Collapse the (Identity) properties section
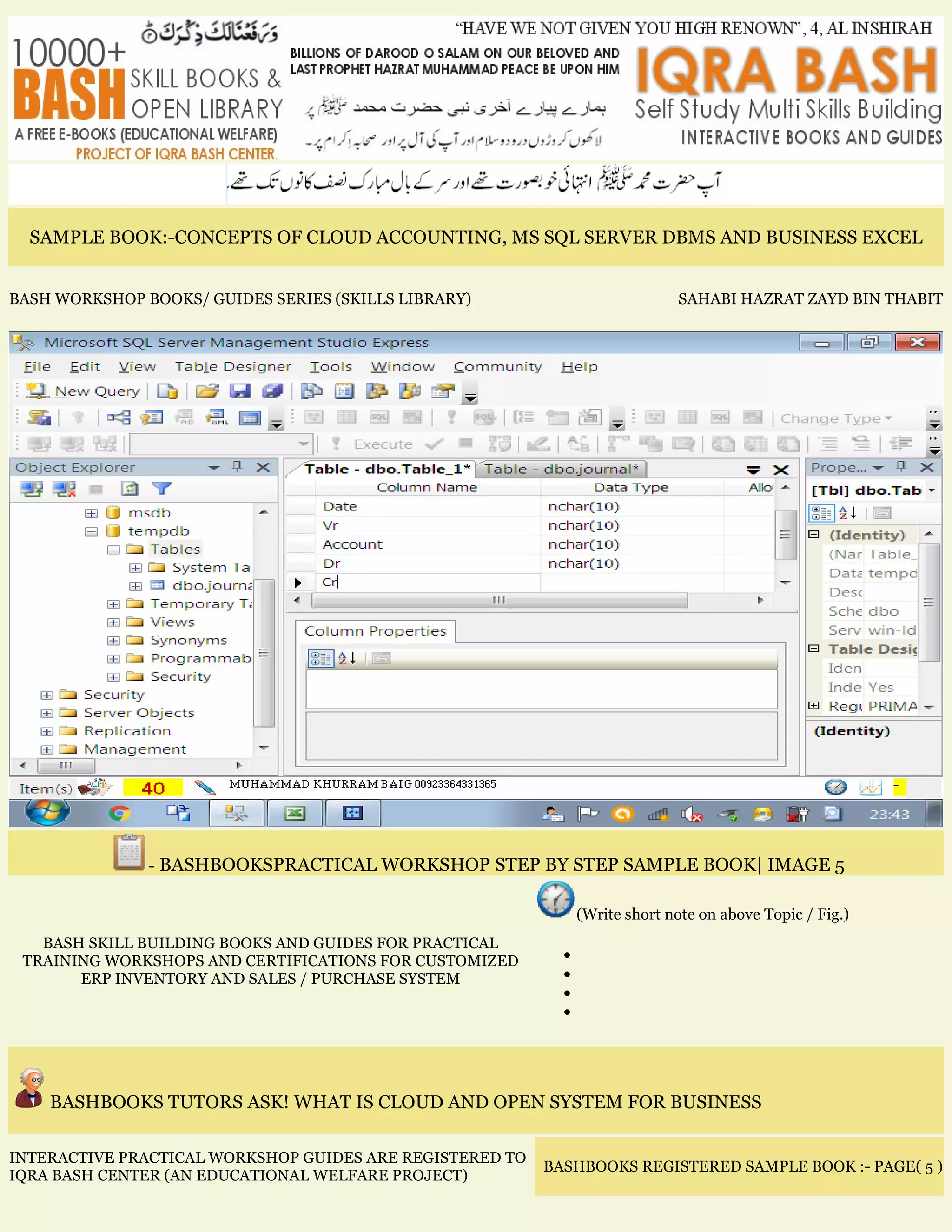This screenshot has height=1232, width=952. point(814,534)
